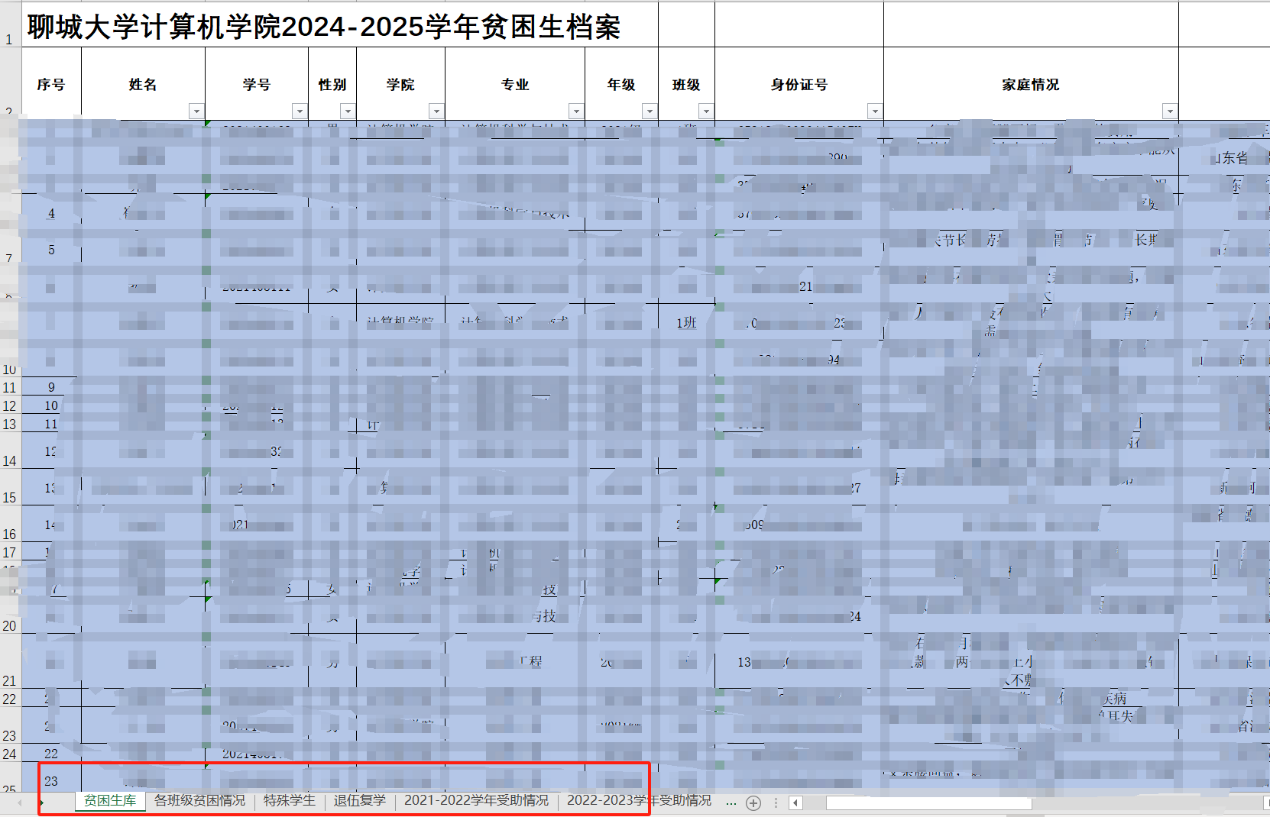Open the 年级 column filter dropdown
Screen dimensions: 1270x817
coord(649,111)
